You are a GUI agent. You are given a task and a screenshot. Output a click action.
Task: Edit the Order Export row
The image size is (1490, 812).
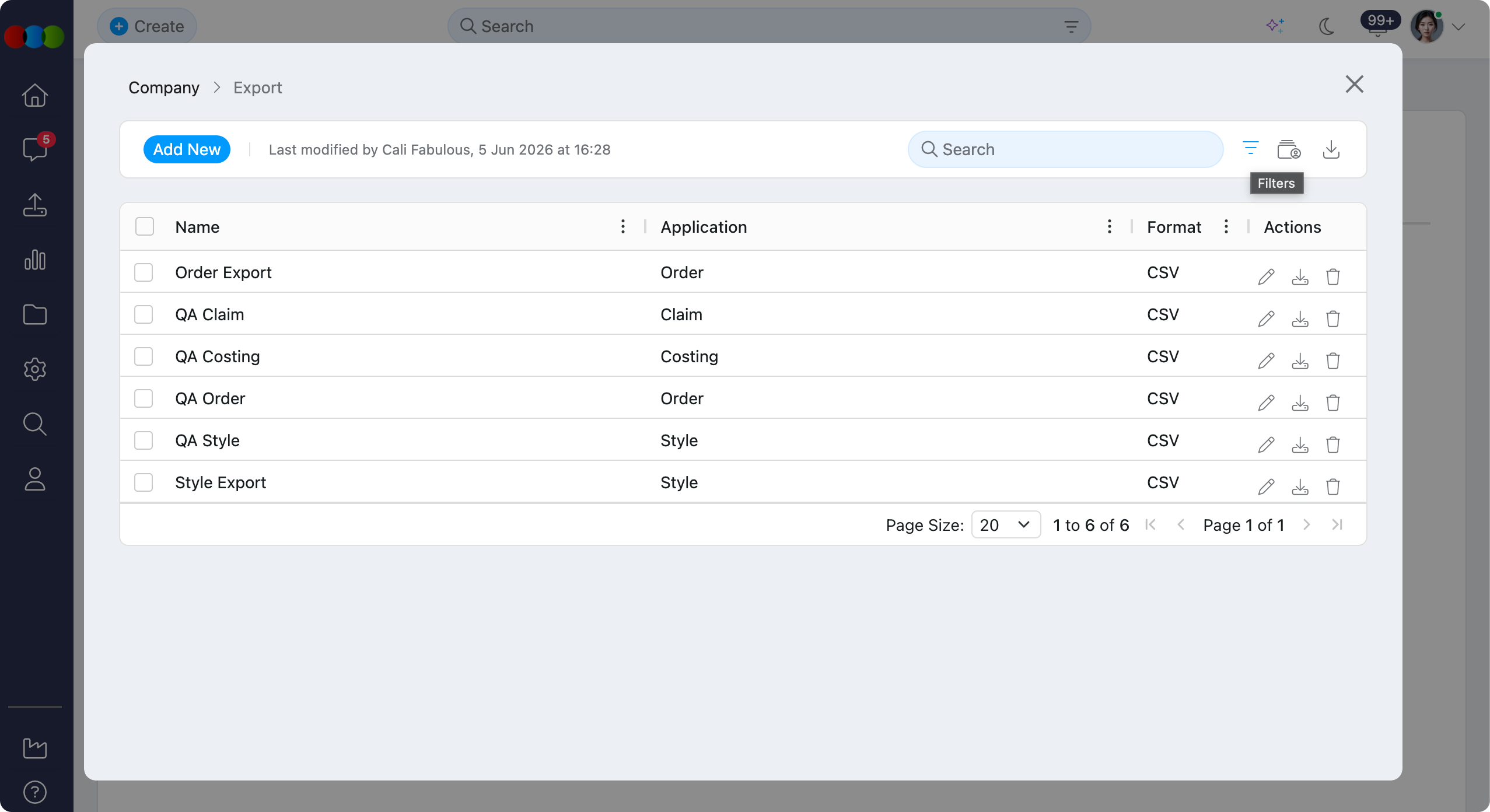(1266, 276)
